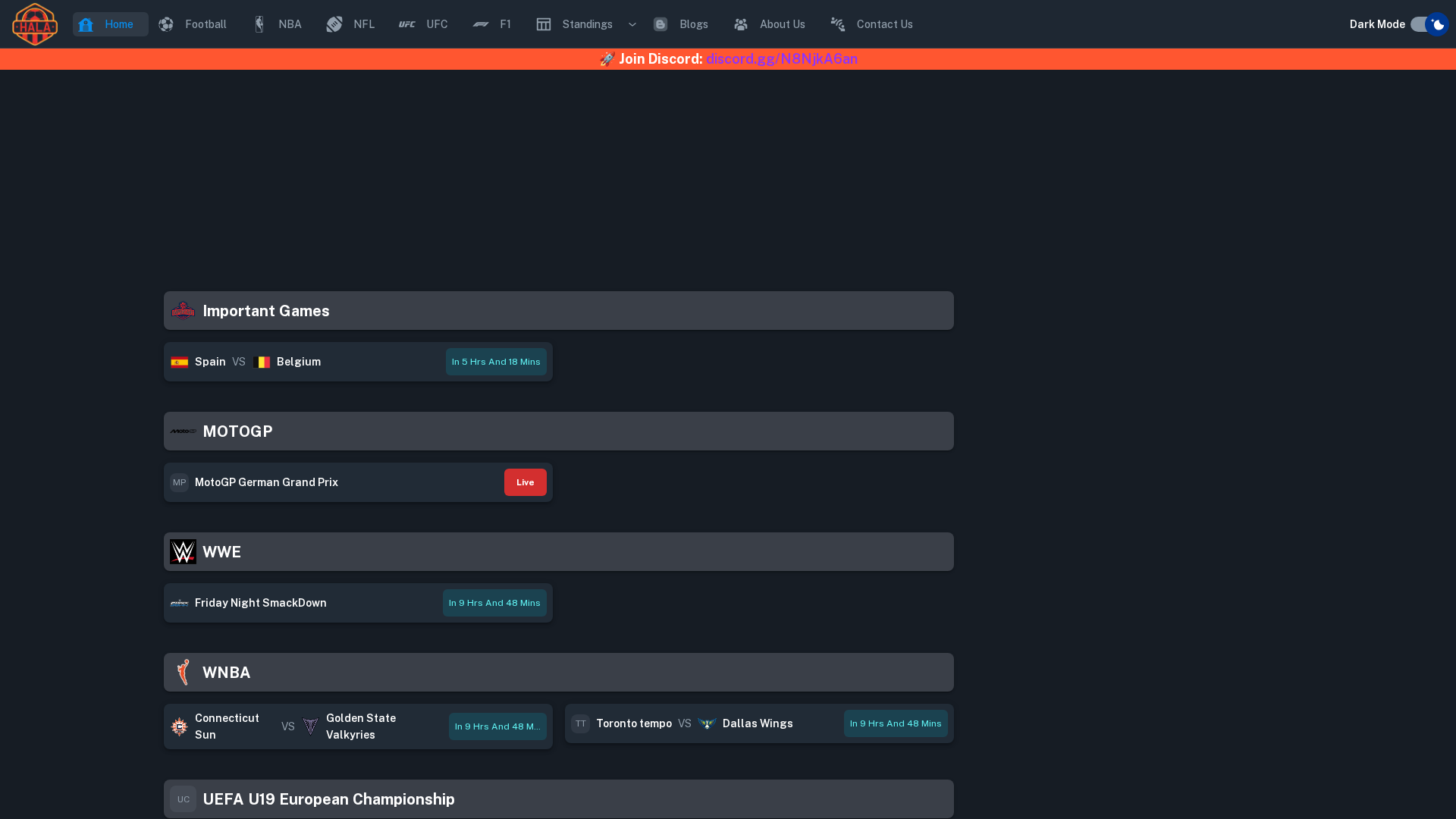Click the Connecticut Sun team logo
Screen dimensions: 1456x819
(179, 726)
